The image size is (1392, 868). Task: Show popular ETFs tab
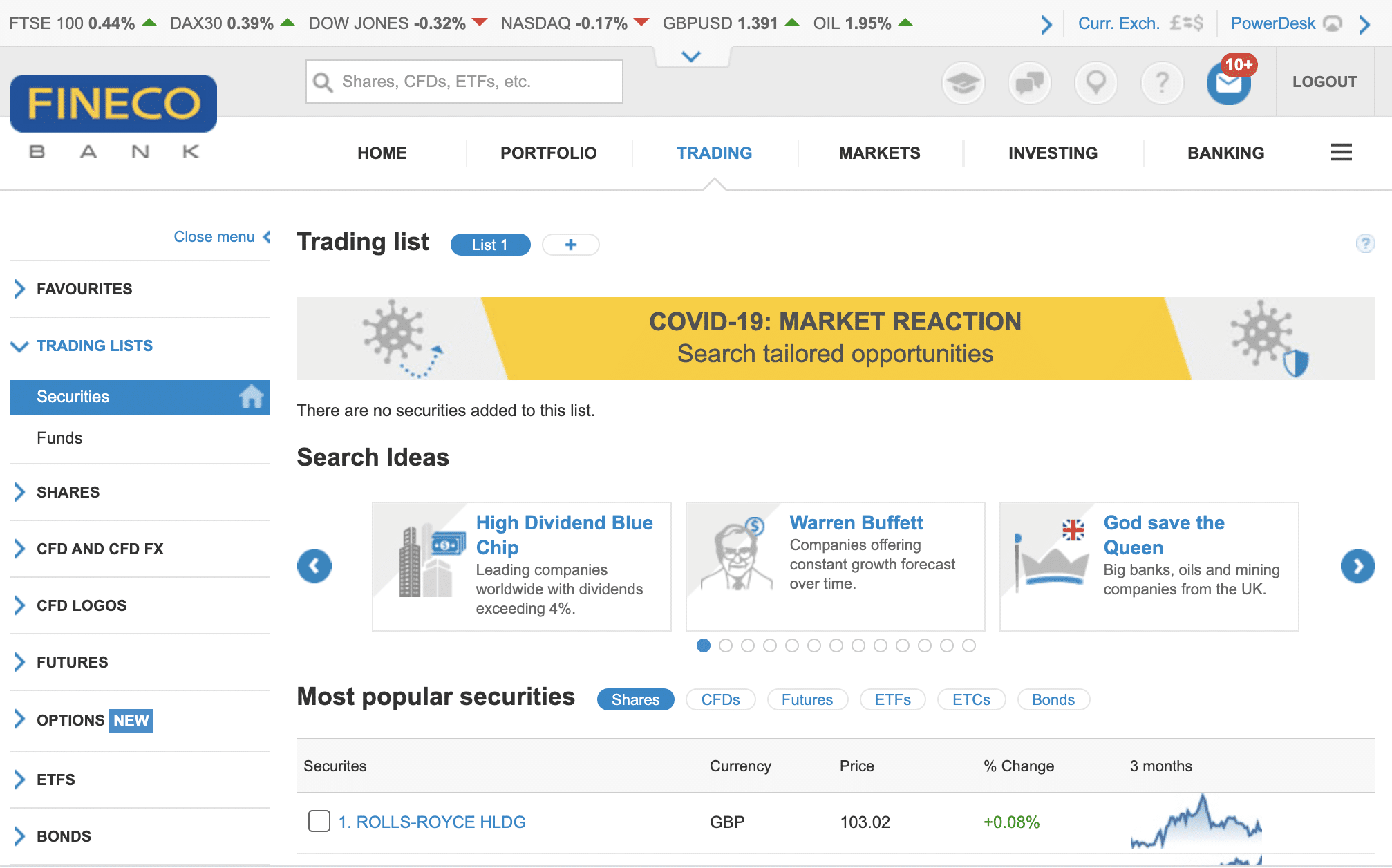click(893, 699)
